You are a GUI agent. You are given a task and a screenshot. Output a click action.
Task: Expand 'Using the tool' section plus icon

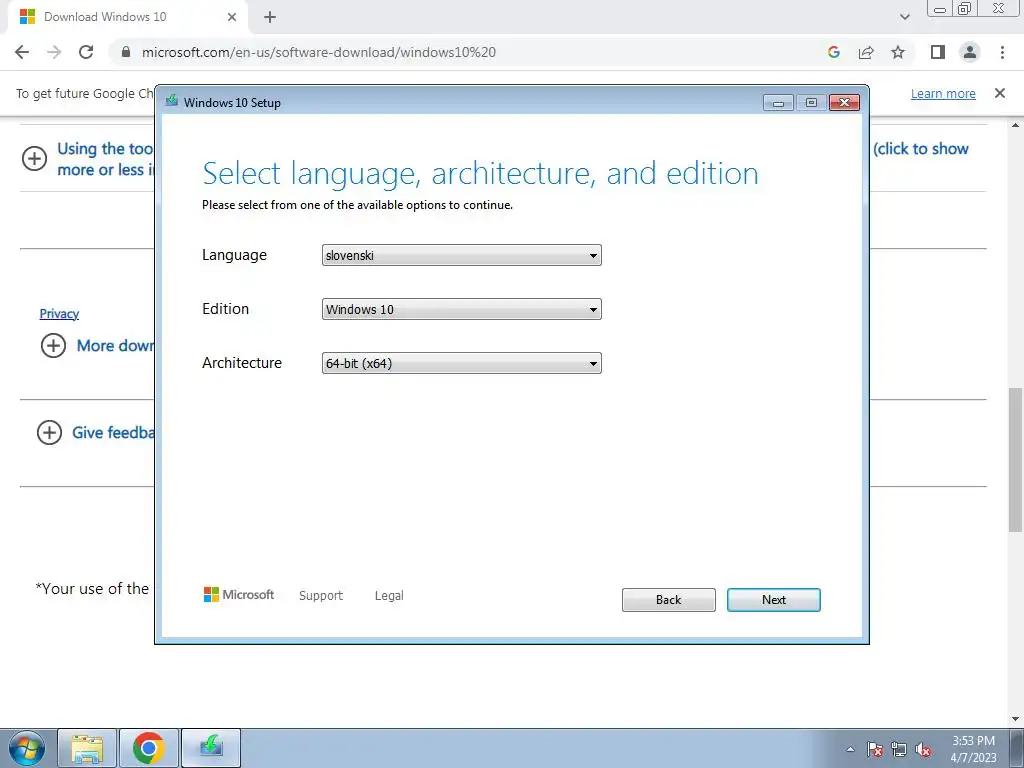(34, 158)
